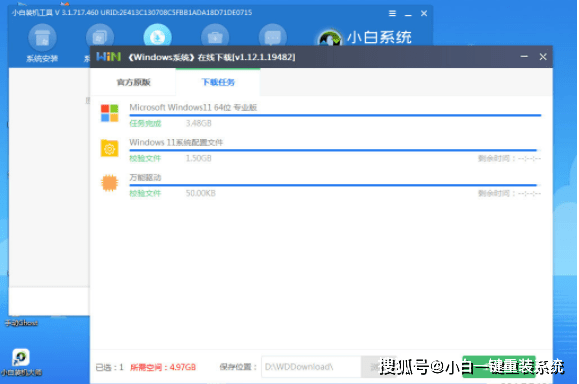Click the WIN logo in the download window title bar
The image size is (579, 384).
pos(108,56)
